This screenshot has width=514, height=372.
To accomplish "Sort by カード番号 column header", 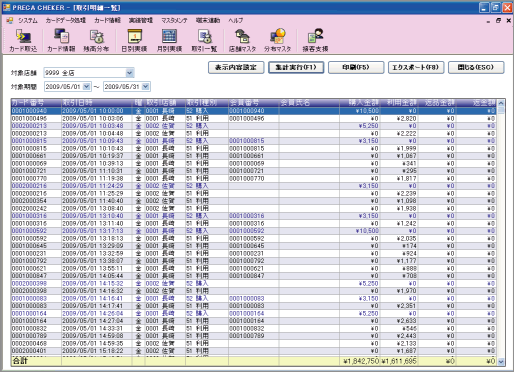I will click(x=36, y=103).
